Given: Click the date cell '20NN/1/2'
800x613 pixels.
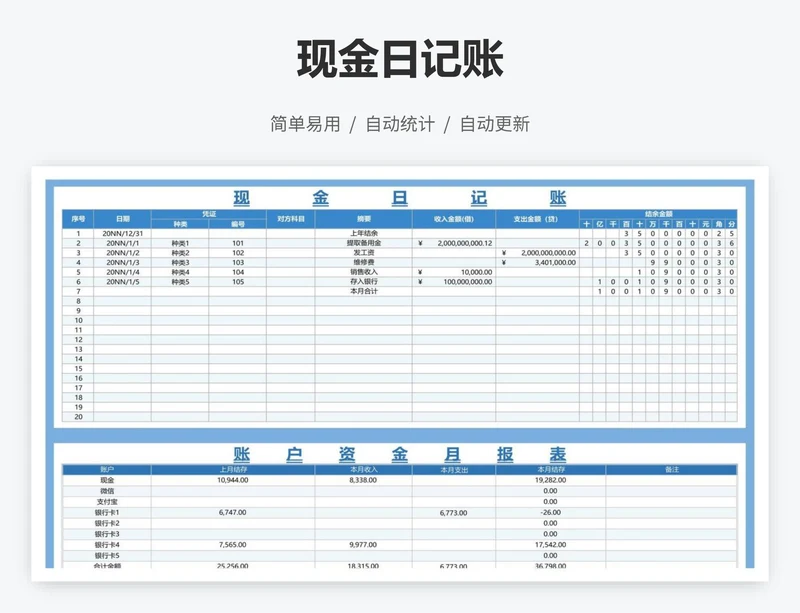Looking at the screenshot, I should point(122,253).
